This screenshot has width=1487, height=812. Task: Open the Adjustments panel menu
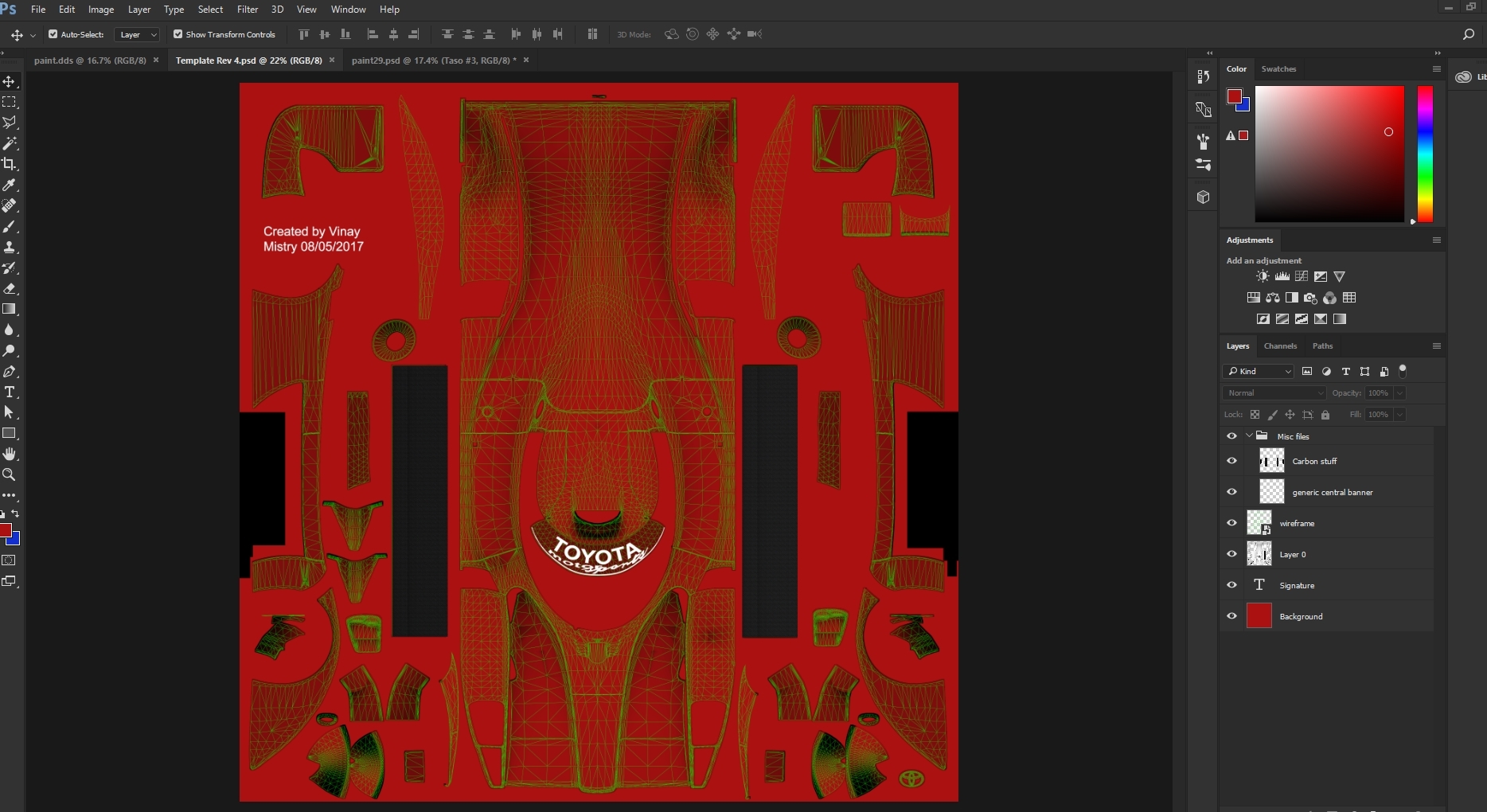click(1437, 240)
